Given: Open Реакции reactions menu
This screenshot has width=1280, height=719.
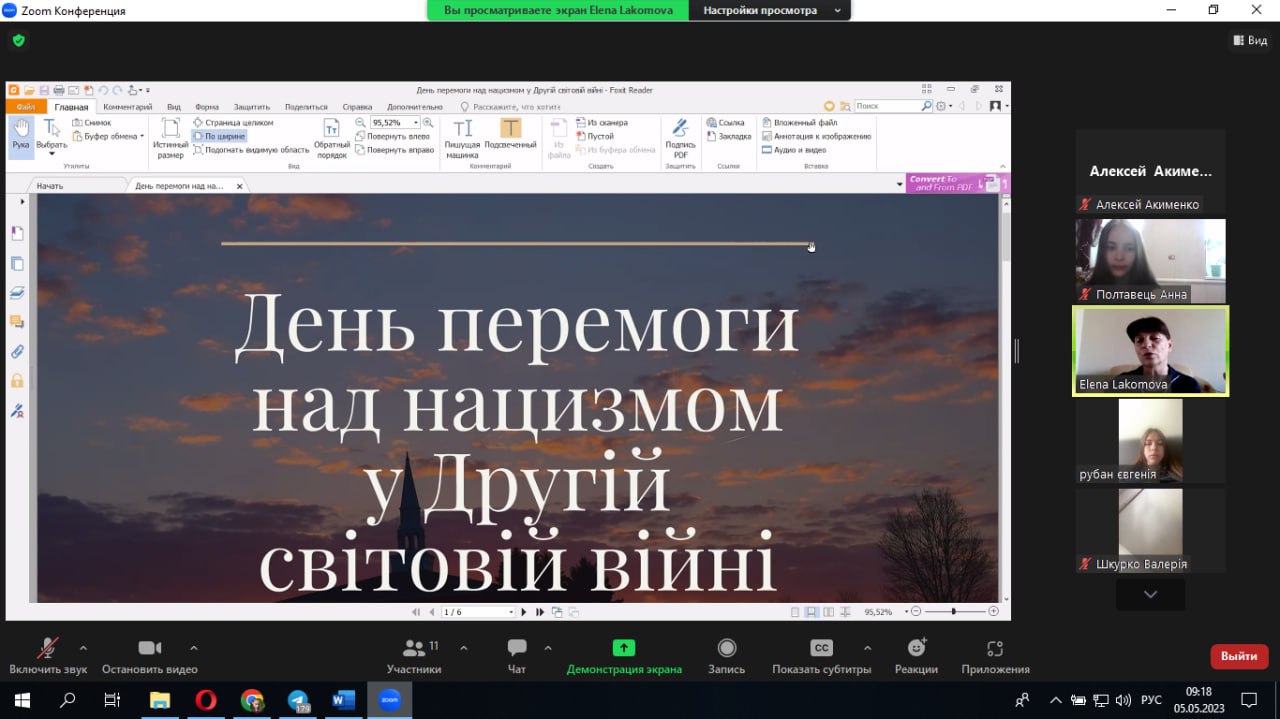Looking at the screenshot, I should pos(916,655).
